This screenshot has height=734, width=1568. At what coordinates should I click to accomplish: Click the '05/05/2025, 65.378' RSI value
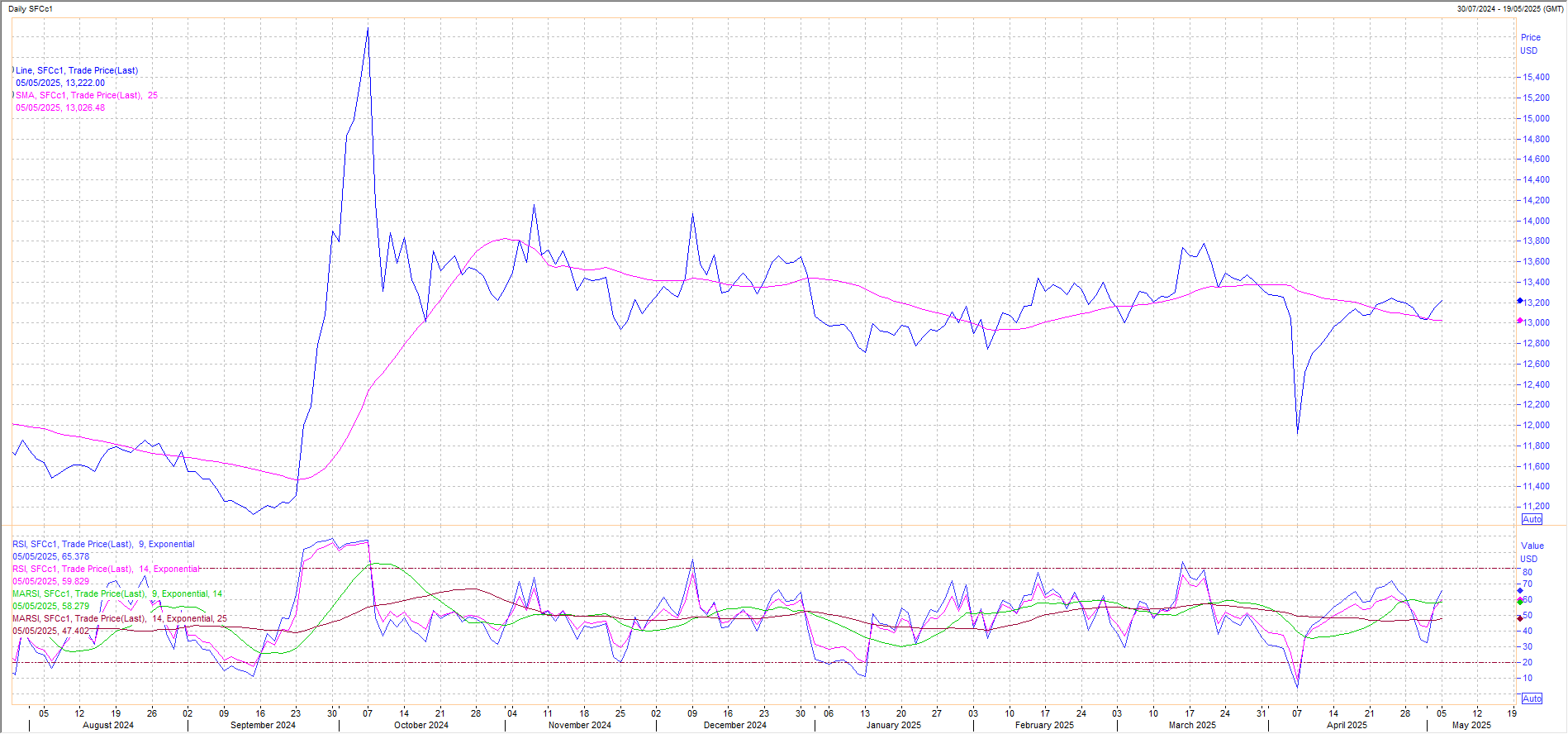50,556
